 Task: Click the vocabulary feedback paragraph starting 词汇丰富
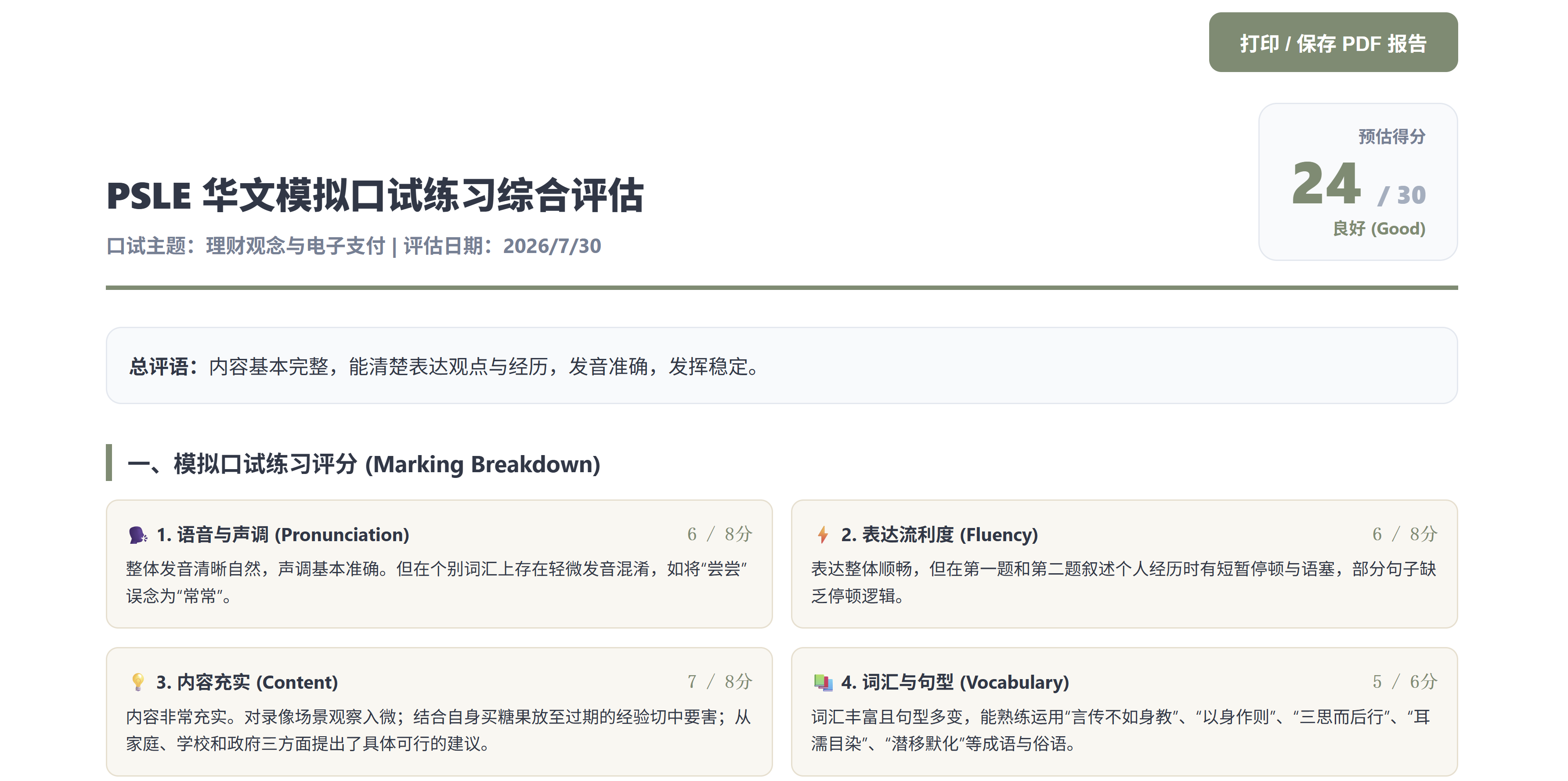(1121, 730)
